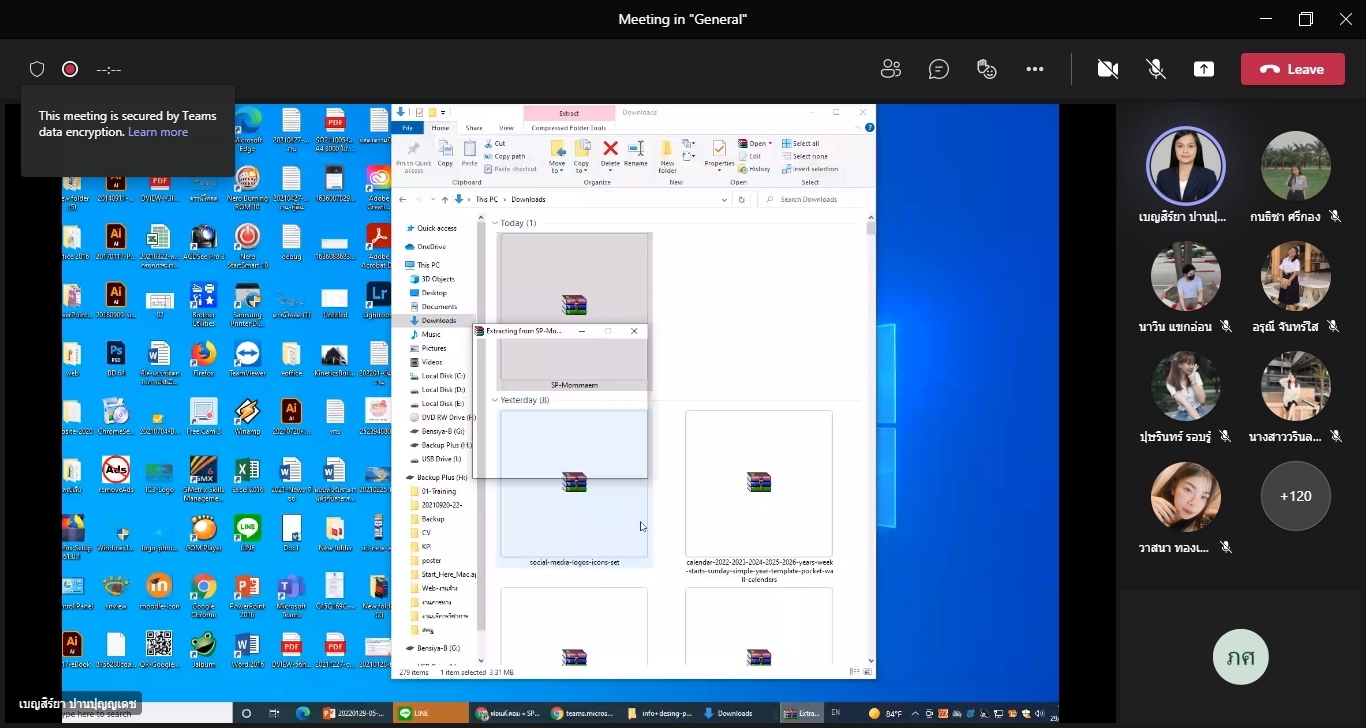
Task: Open the Move to dropdown
Action: (557, 157)
